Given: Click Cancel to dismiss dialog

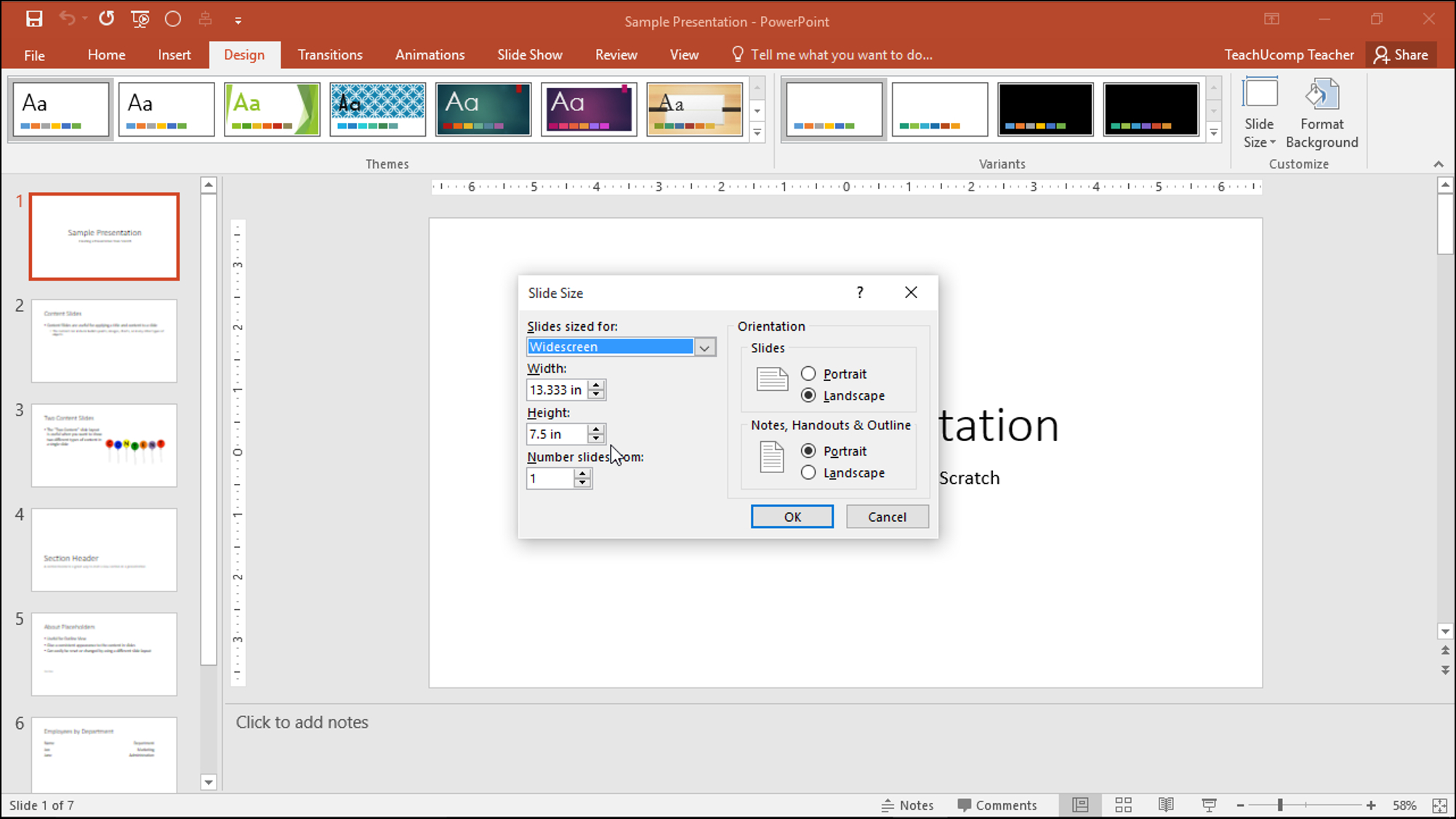Looking at the screenshot, I should (x=887, y=516).
